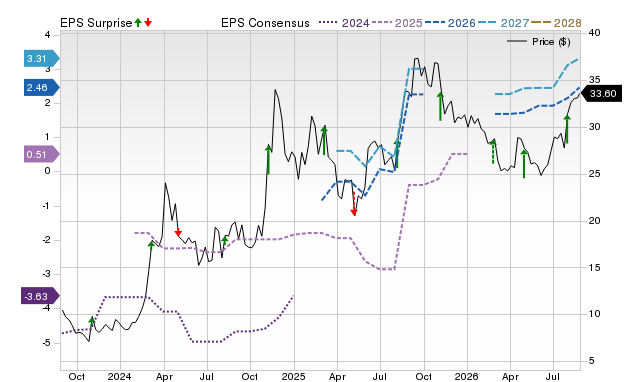This screenshot has width=640, height=382.
Task: Click the green up arrow in the EPS Surprise legend
Action: click(138, 22)
